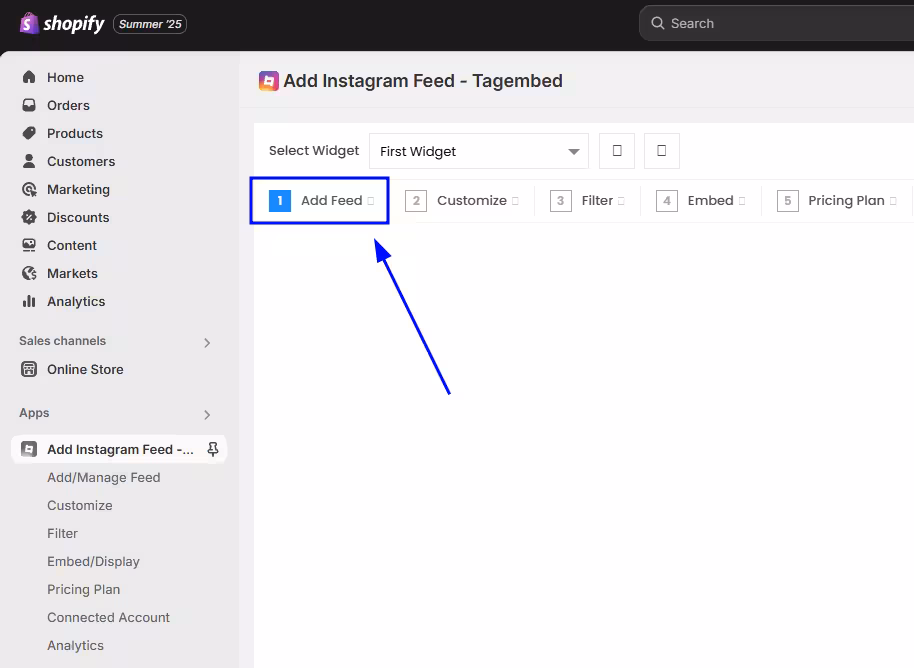
Task: Click the step 3 number badge
Action: (x=560, y=201)
